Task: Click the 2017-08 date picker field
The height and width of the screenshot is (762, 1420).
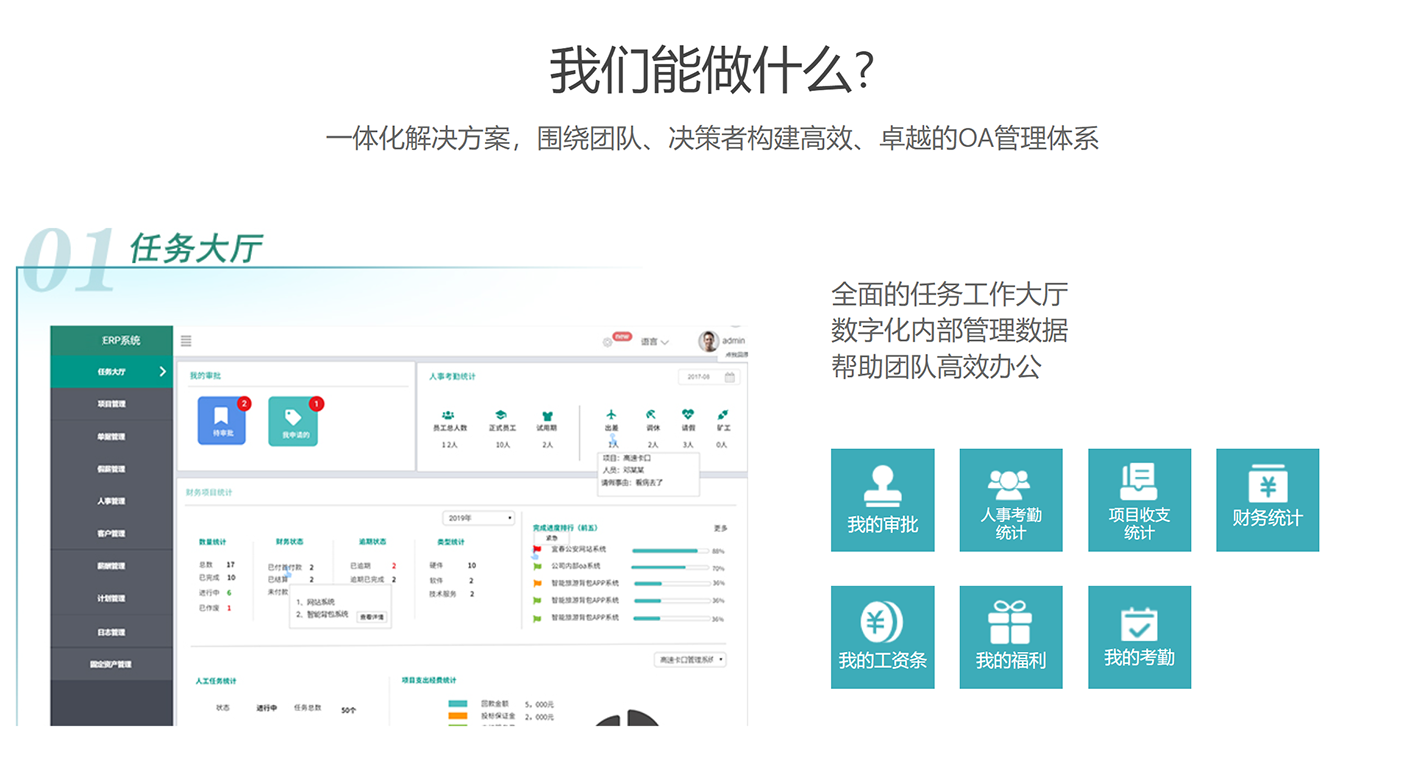Action: pyautogui.click(x=710, y=377)
